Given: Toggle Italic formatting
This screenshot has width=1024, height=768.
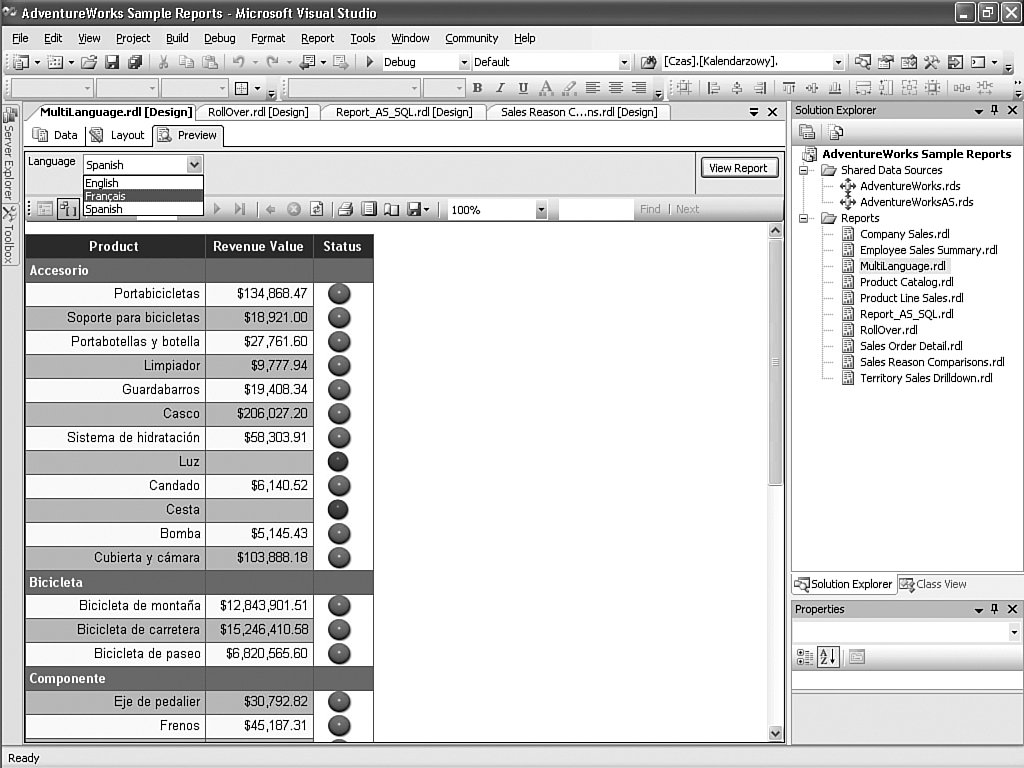Looking at the screenshot, I should pos(500,88).
